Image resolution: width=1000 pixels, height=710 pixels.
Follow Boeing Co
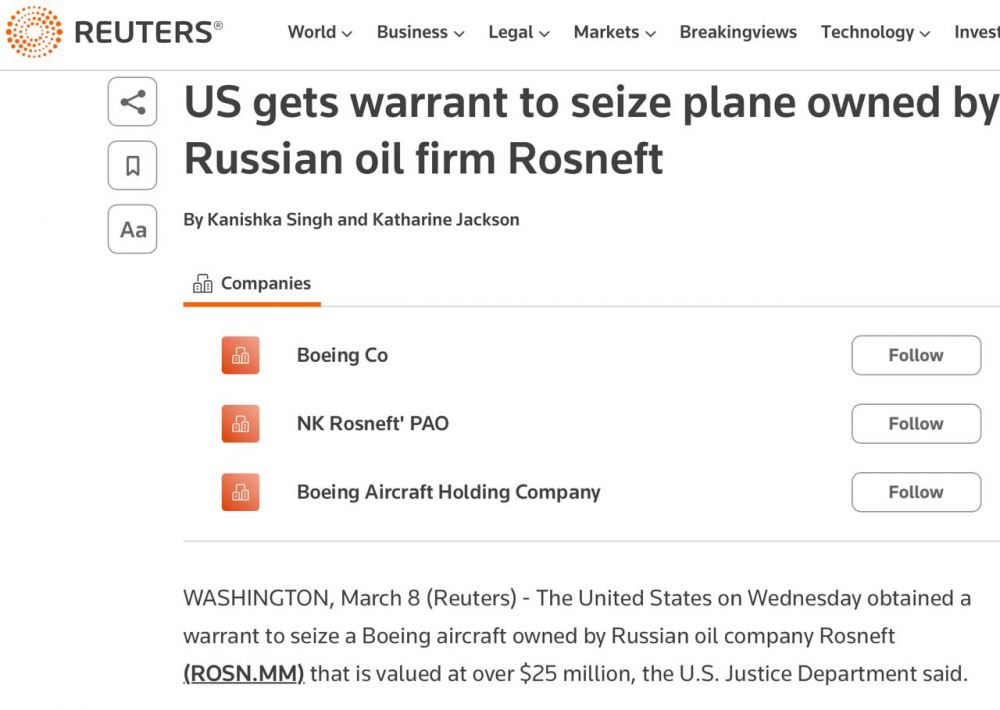coord(915,355)
